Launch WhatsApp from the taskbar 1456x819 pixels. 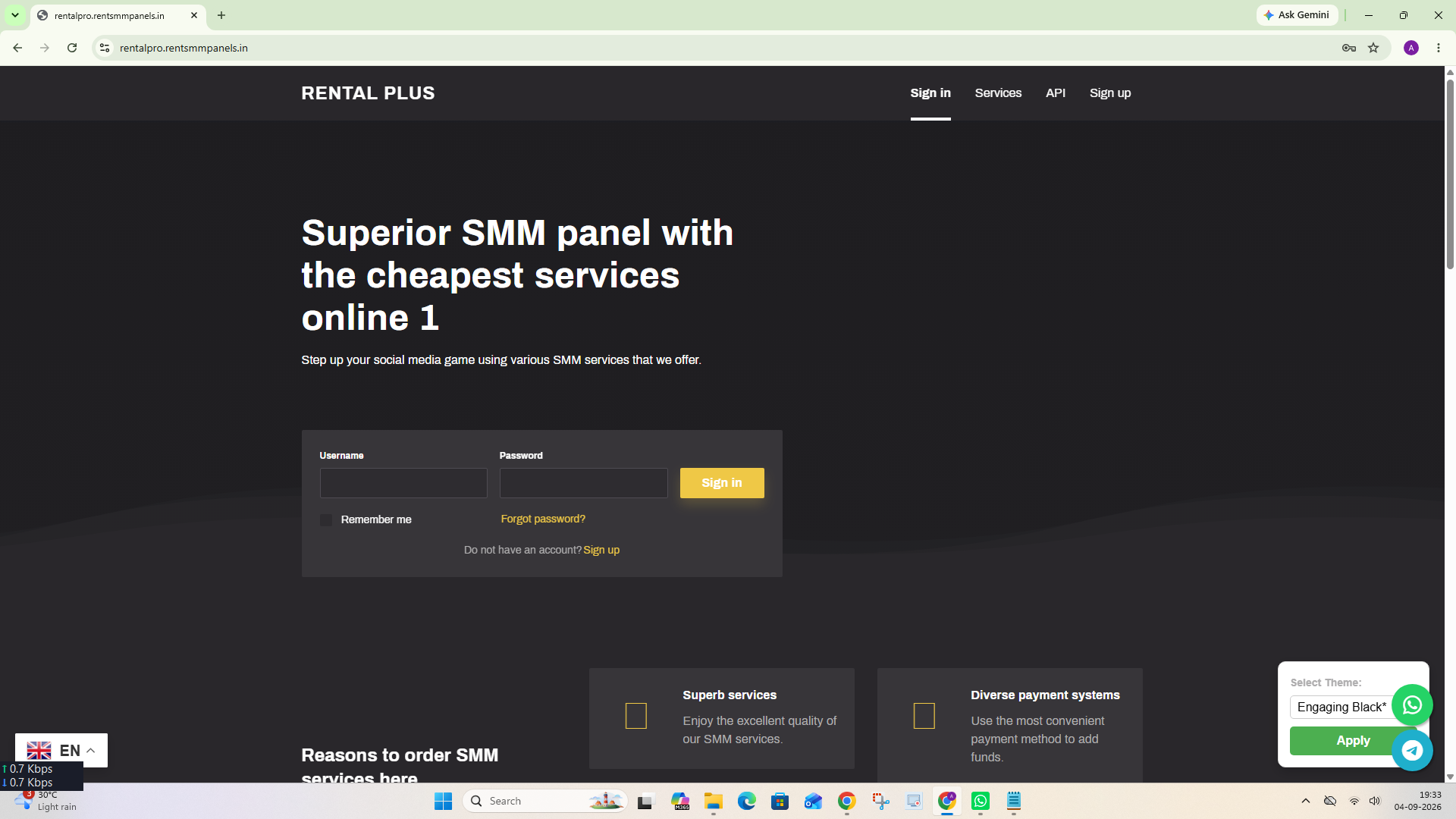point(981,801)
